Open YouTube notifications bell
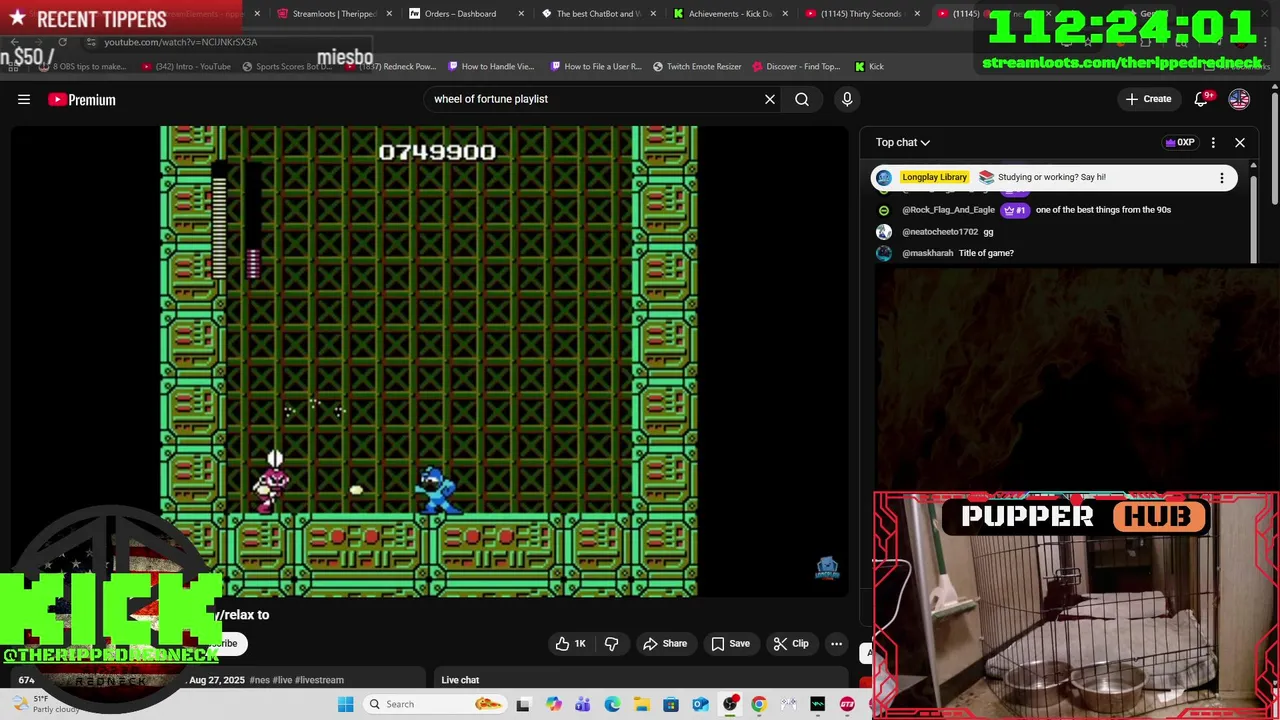This screenshot has height=720, width=1280. pyautogui.click(x=1202, y=99)
